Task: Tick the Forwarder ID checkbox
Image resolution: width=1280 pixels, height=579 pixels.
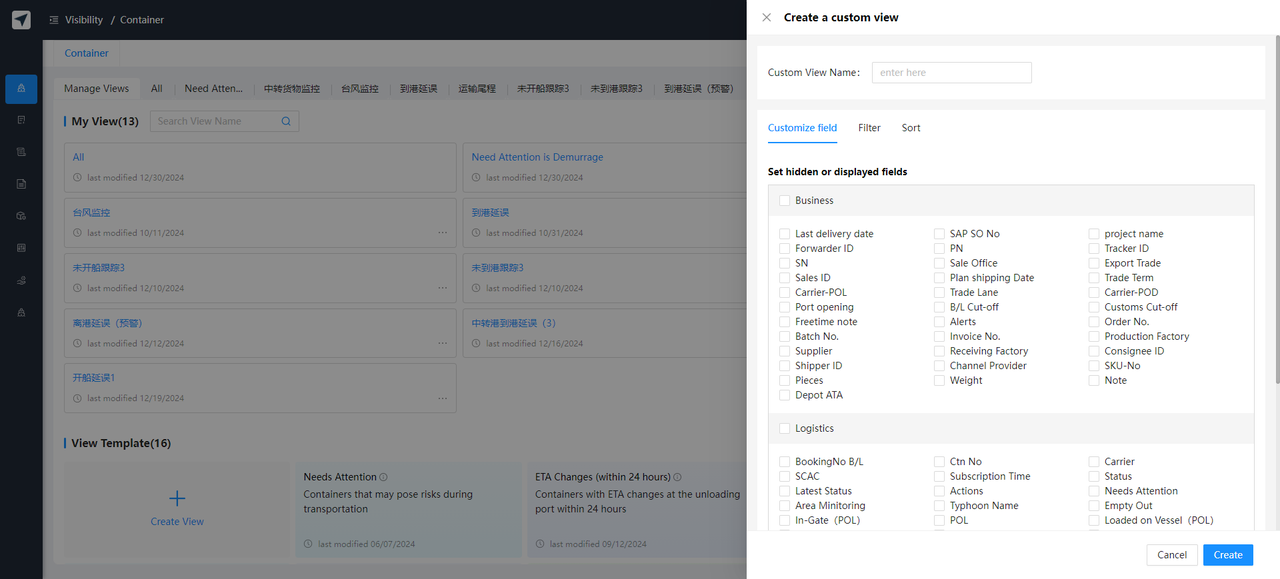Action: 785,249
